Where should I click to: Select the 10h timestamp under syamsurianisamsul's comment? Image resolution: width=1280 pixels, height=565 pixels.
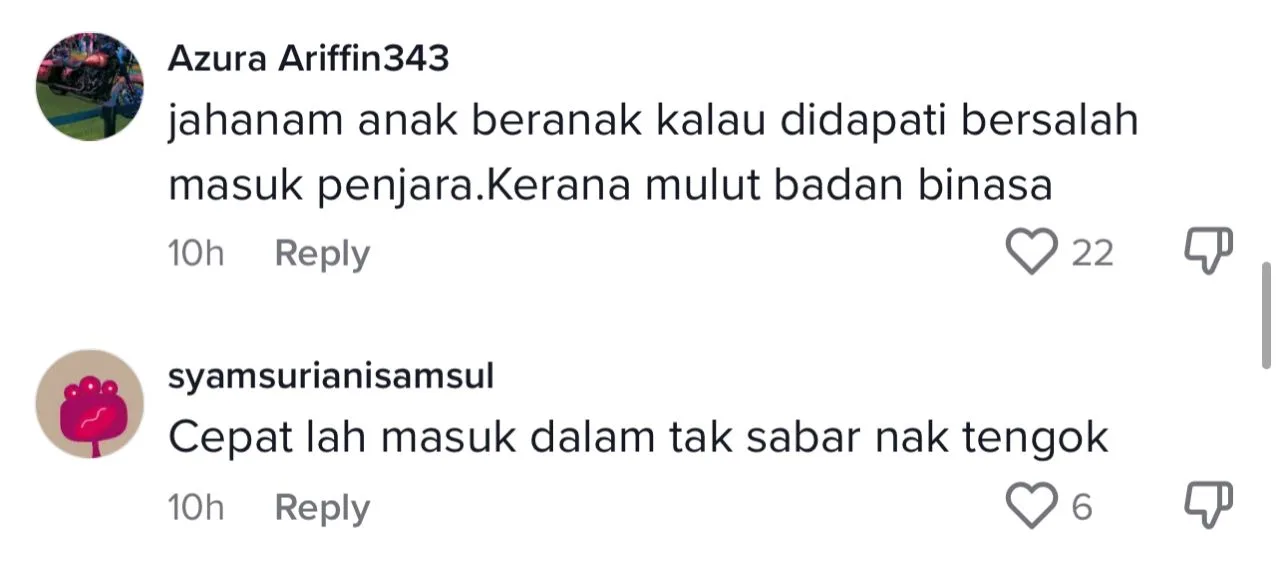(x=196, y=509)
